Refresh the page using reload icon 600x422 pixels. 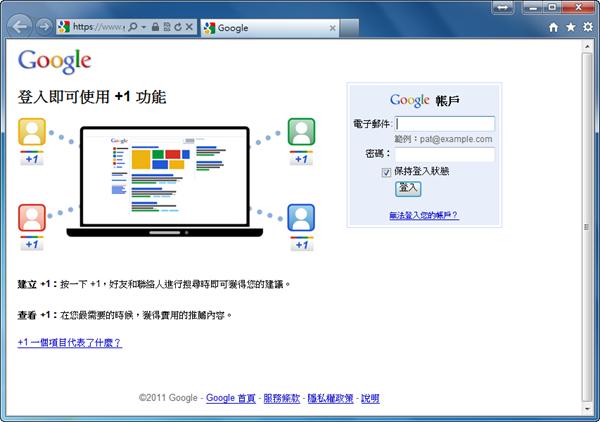click(178, 27)
